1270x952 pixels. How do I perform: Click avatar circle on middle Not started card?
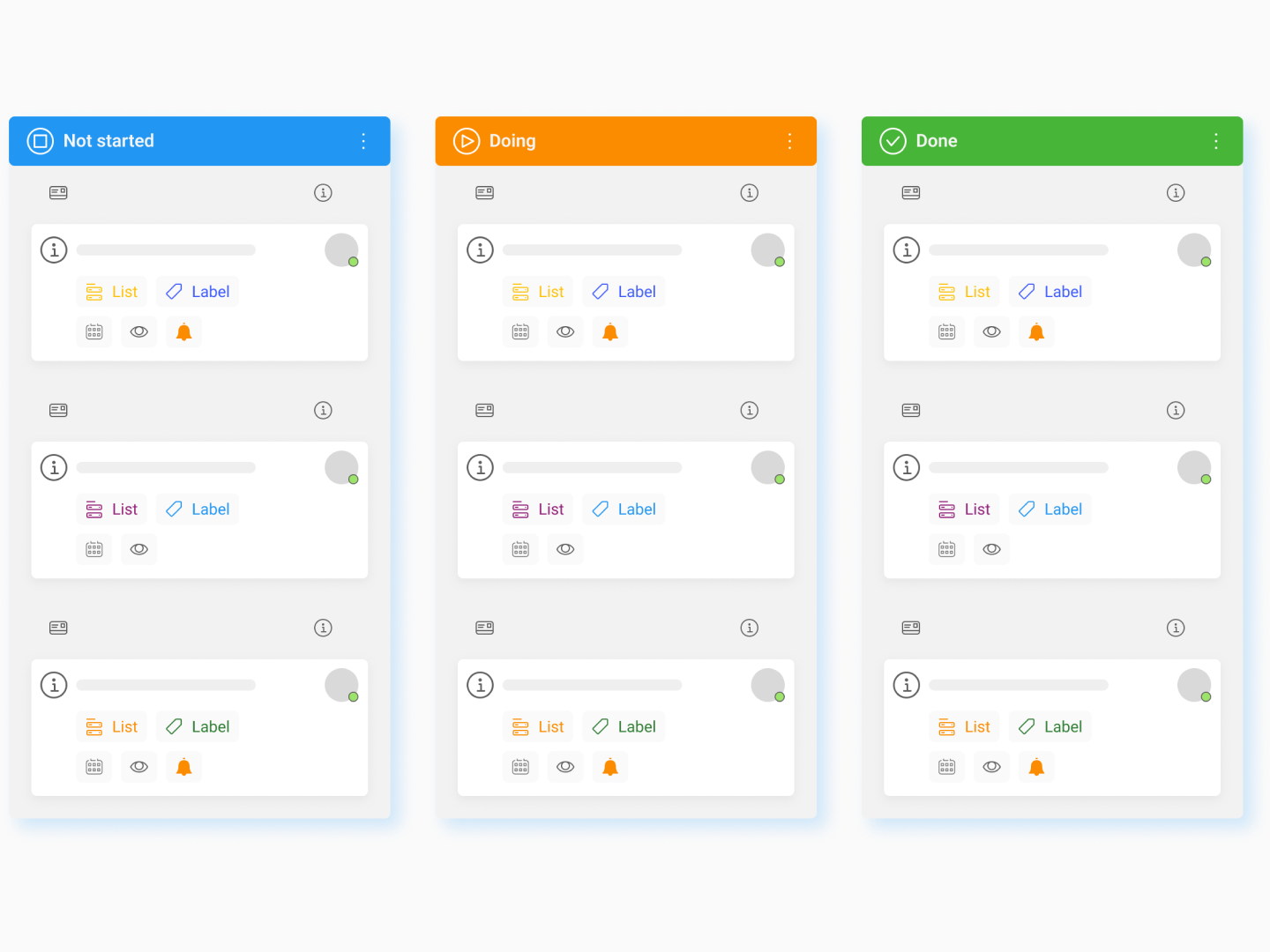coord(341,467)
